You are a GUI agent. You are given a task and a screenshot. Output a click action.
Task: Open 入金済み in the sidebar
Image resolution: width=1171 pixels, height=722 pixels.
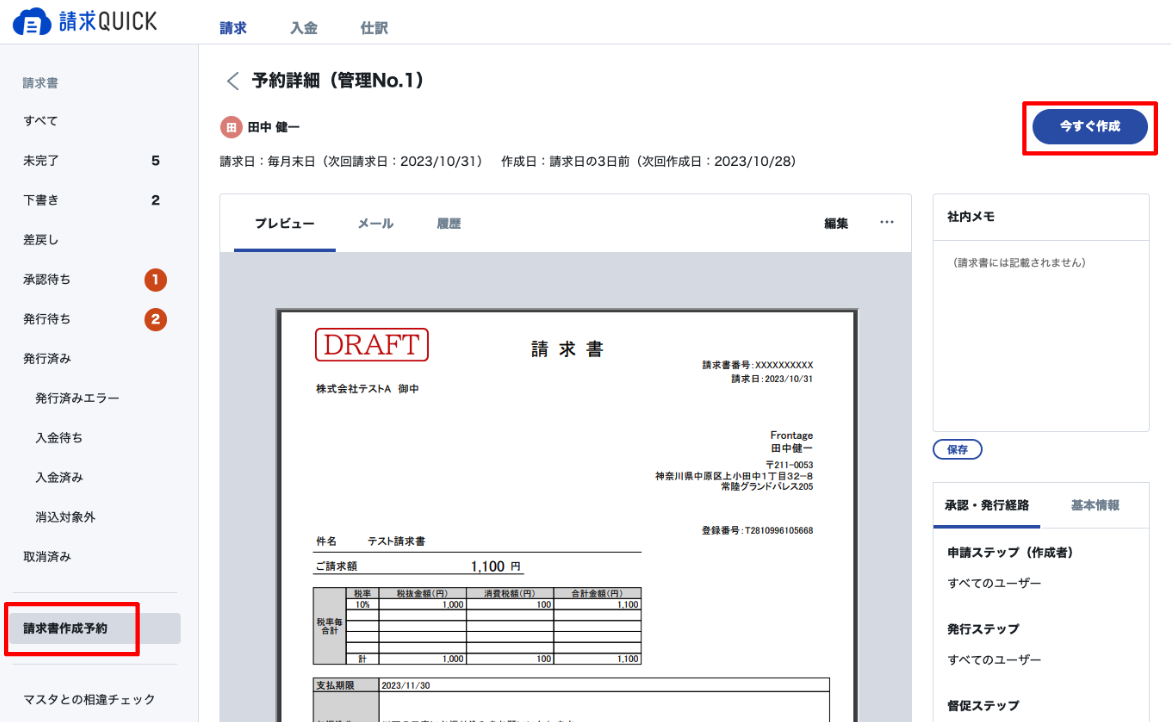click(58, 477)
